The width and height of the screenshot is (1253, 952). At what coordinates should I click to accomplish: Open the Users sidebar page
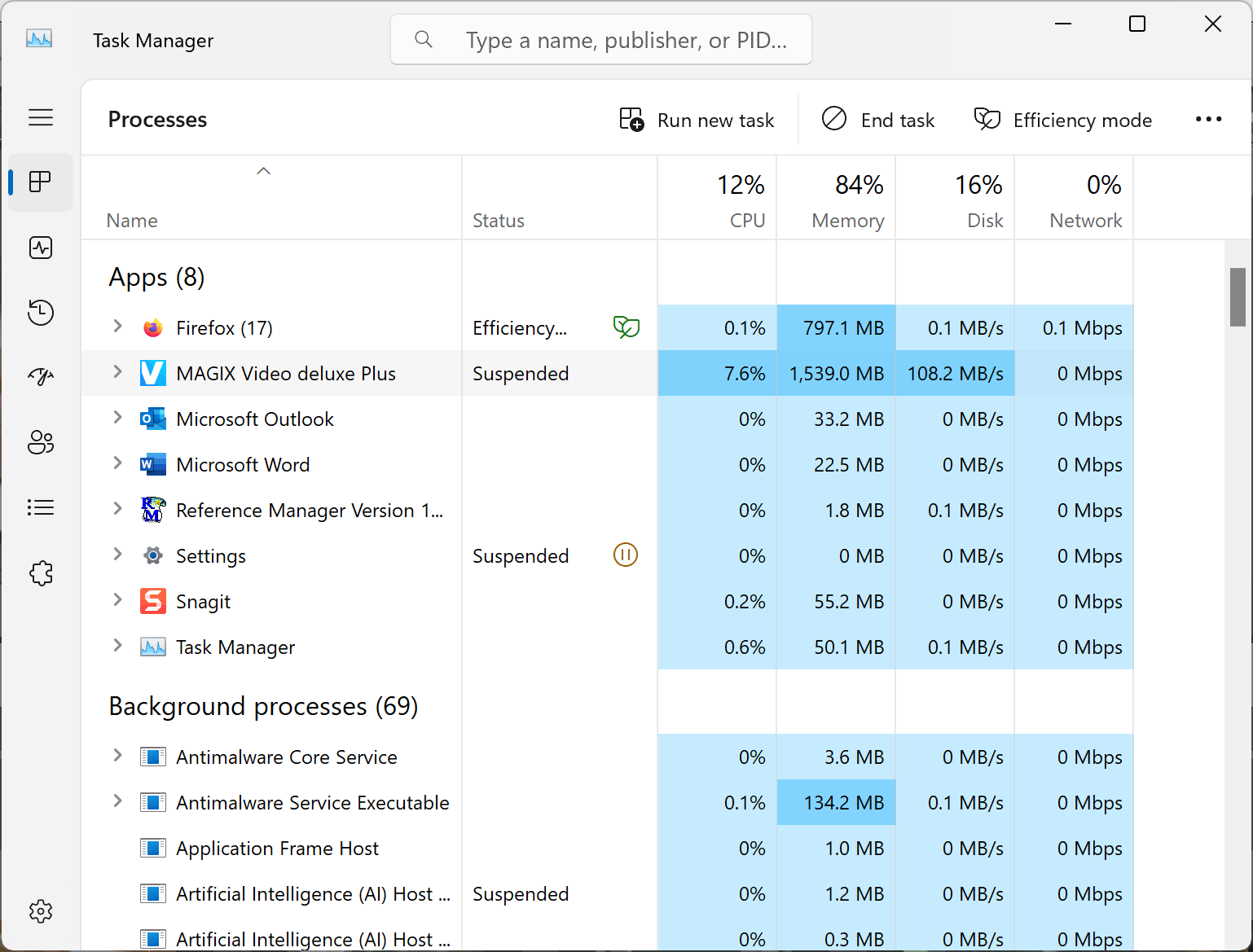pyautogui.click(x=41, y=442)
